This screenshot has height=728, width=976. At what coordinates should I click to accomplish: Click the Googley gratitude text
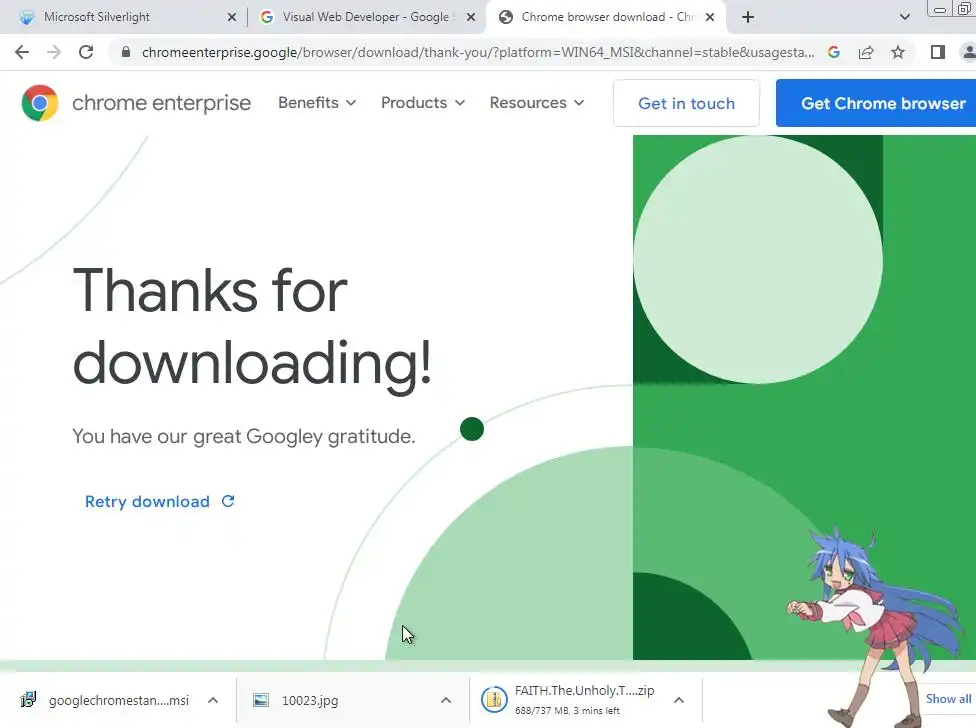[243, 436]
